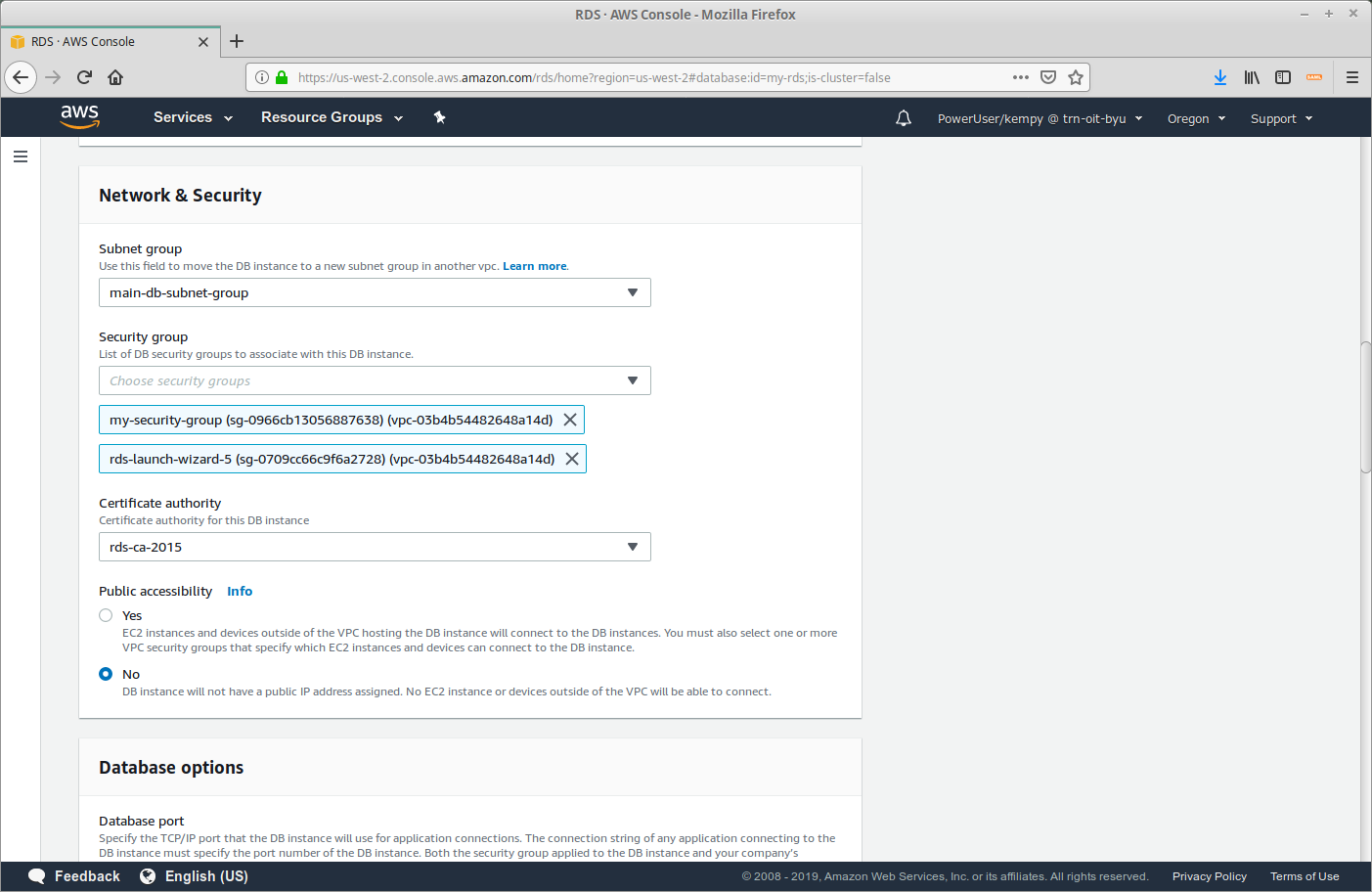This screenshot has height=892, width=1372.
Task: Go to AWS home via logo
Action: coord(80,116)
